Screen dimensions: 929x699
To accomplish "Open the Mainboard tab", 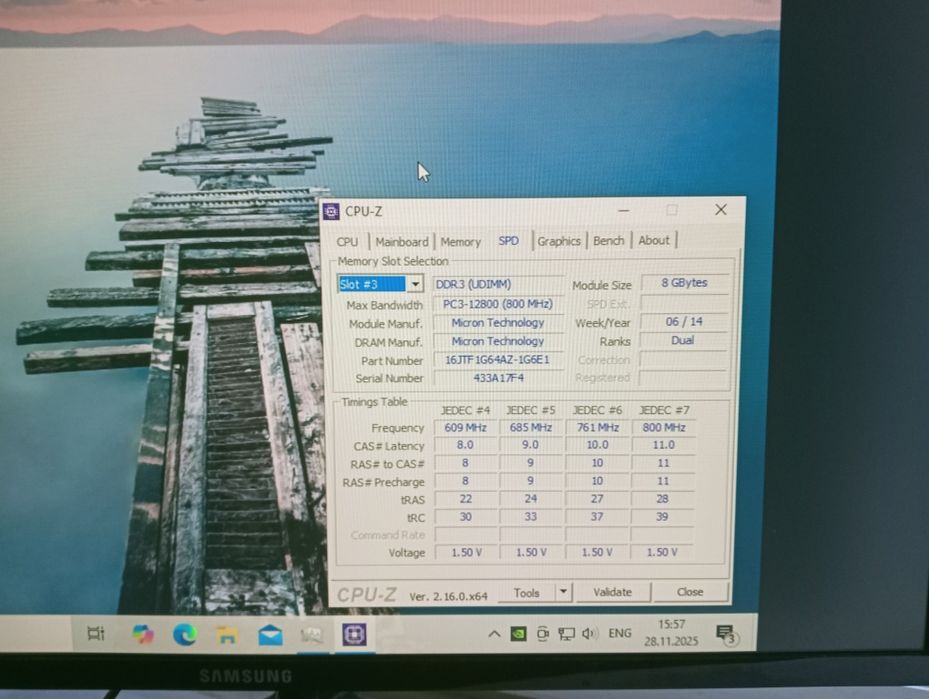I will [x=402, y=242].
